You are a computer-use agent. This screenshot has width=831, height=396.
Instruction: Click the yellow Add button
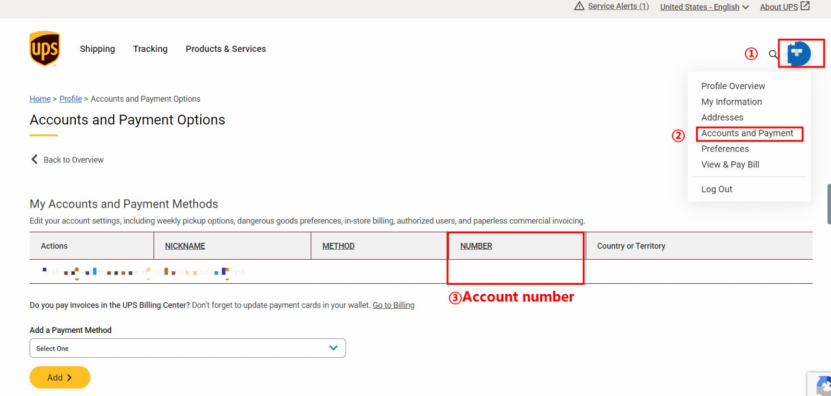(60, 377)
